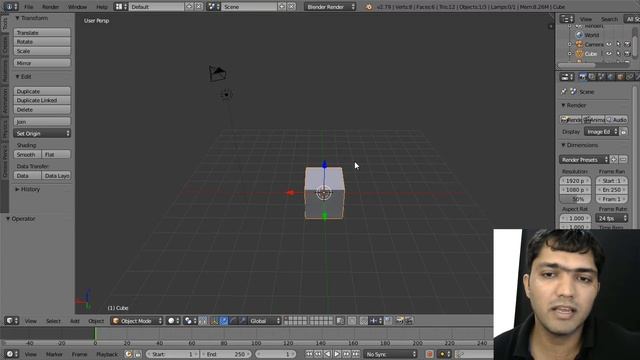Delete the Default screen layout

198,7
